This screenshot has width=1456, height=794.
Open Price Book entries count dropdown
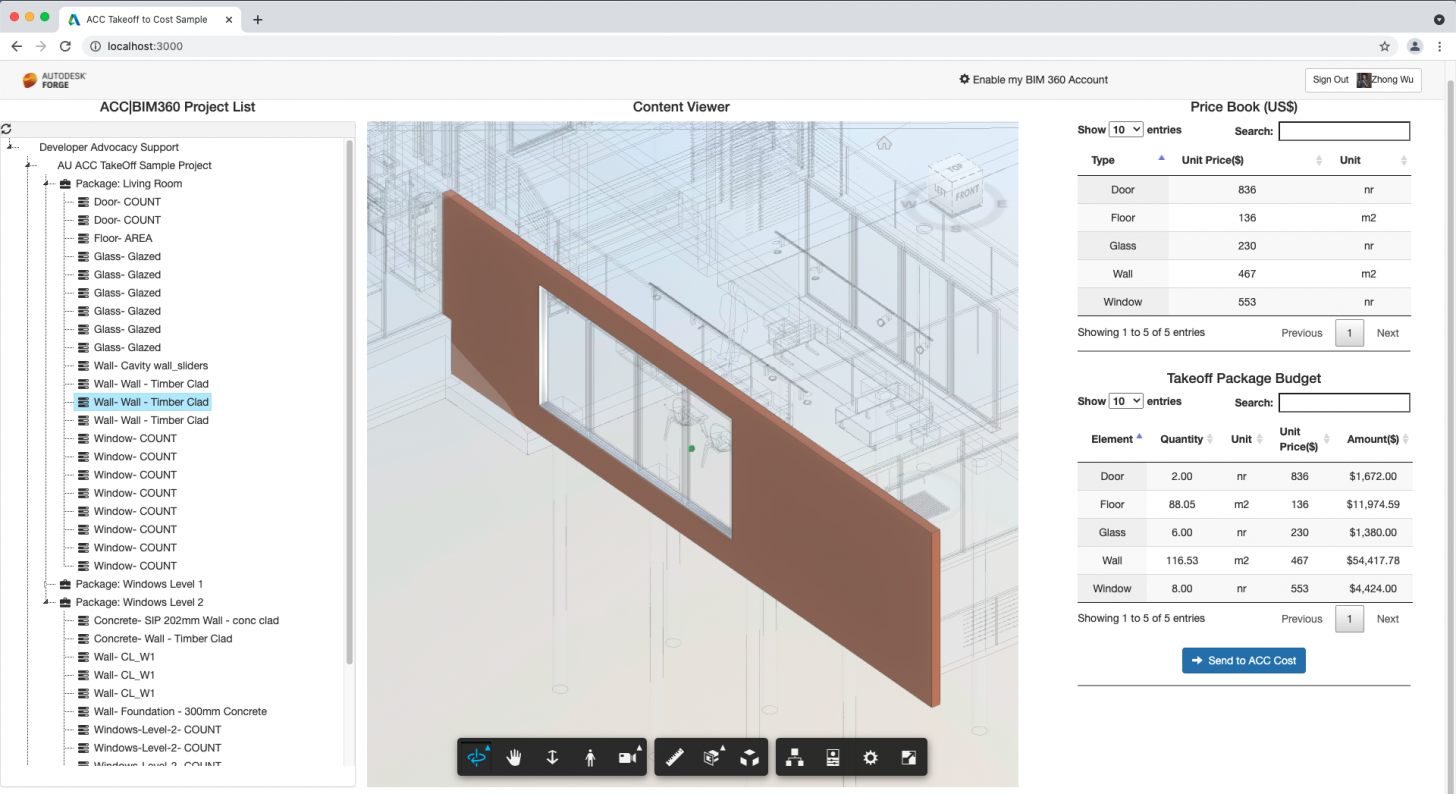tap(1126, 130)
